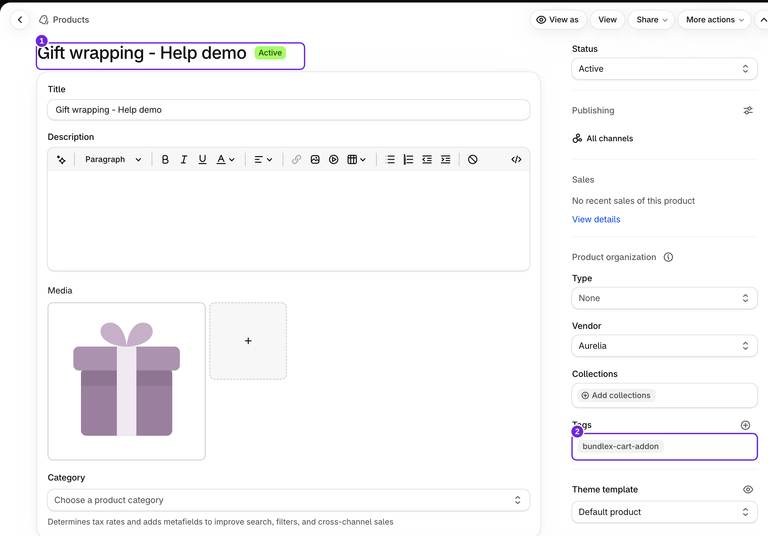Go back using the arrow button

(x=20, y=20)
